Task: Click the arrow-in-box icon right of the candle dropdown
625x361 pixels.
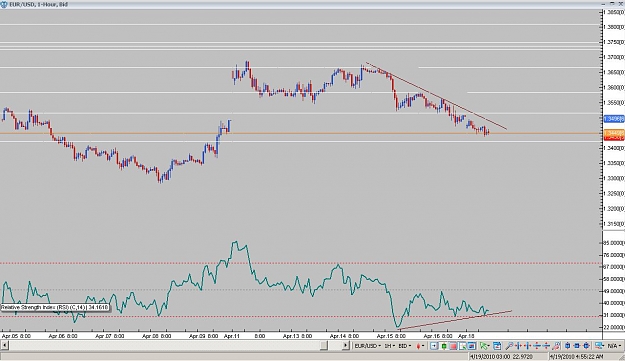Action: [x=434, y=346]
